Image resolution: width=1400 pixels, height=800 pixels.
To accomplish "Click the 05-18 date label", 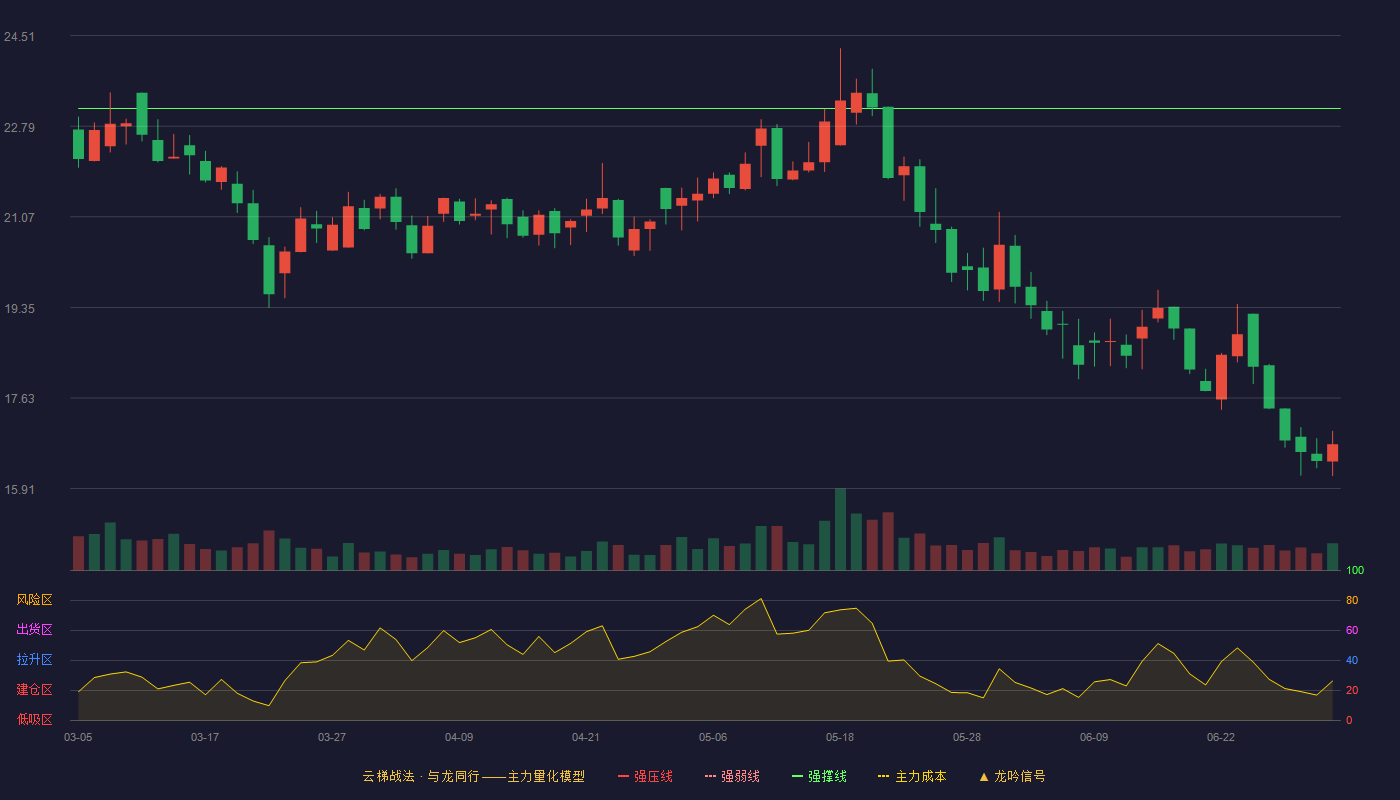I will [840, 737].
